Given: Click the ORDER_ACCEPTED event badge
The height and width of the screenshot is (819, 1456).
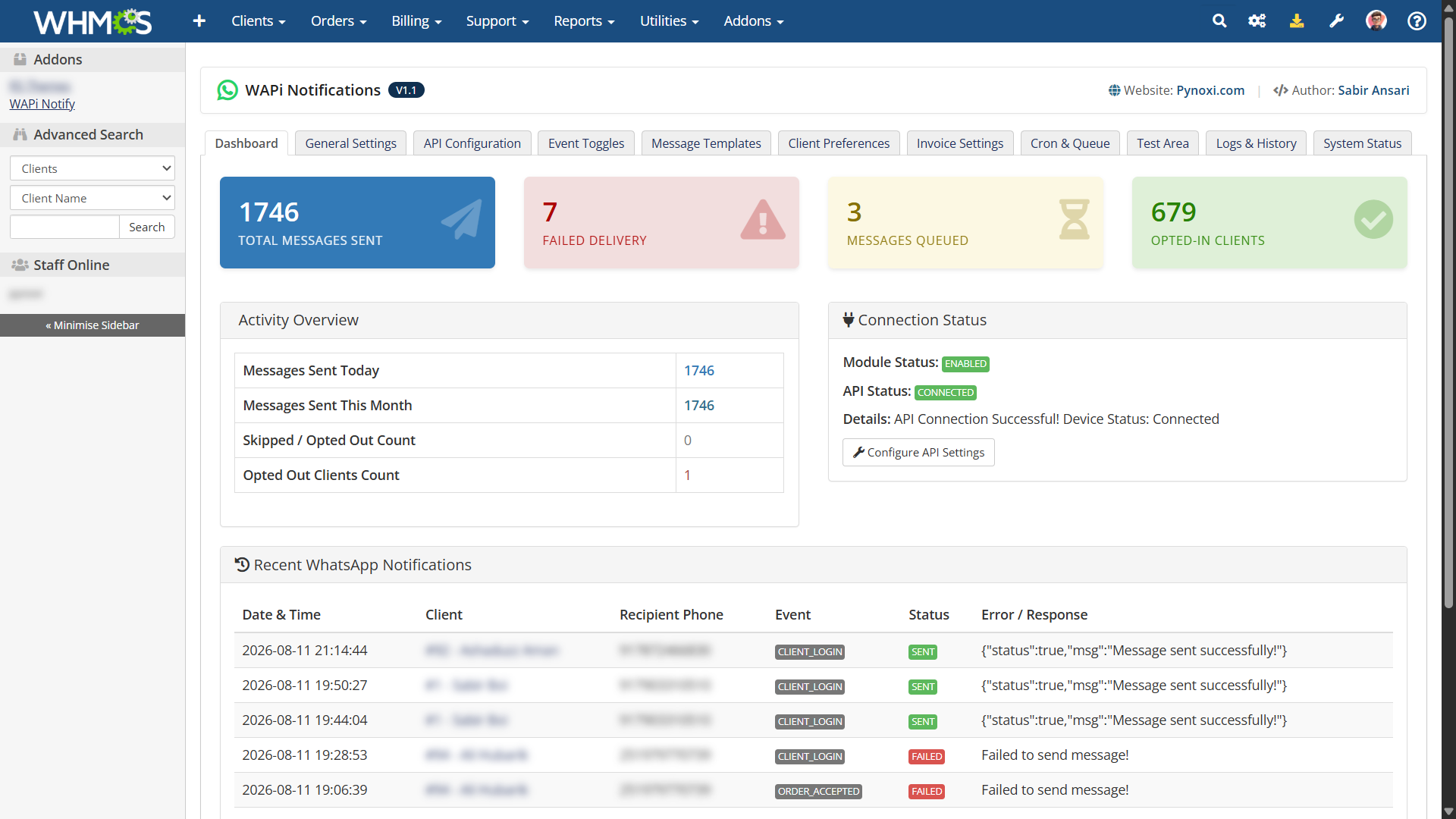Looking at the screenshot, I should coord(819,792).
